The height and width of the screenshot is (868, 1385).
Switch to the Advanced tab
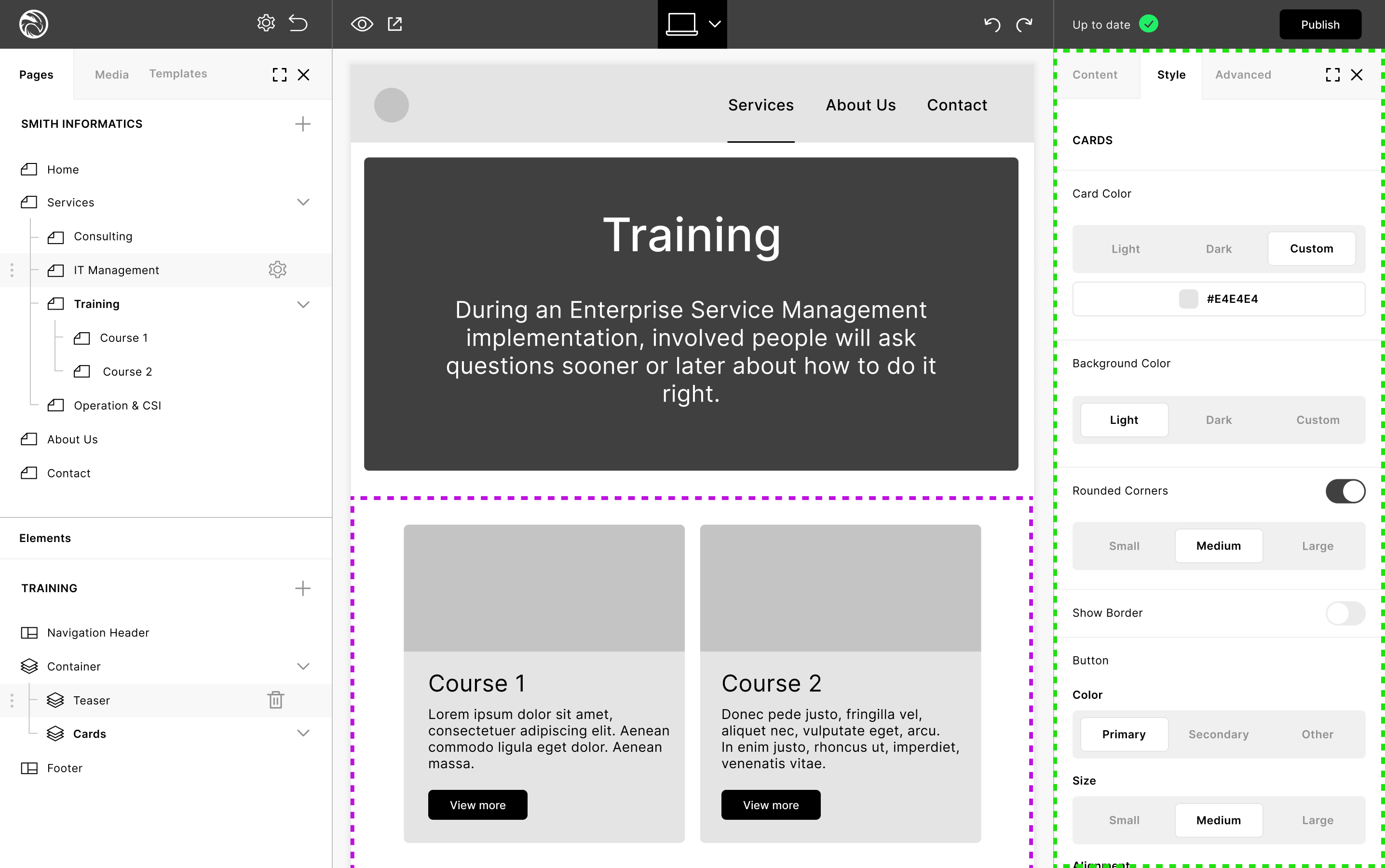tap(1243, 75)
